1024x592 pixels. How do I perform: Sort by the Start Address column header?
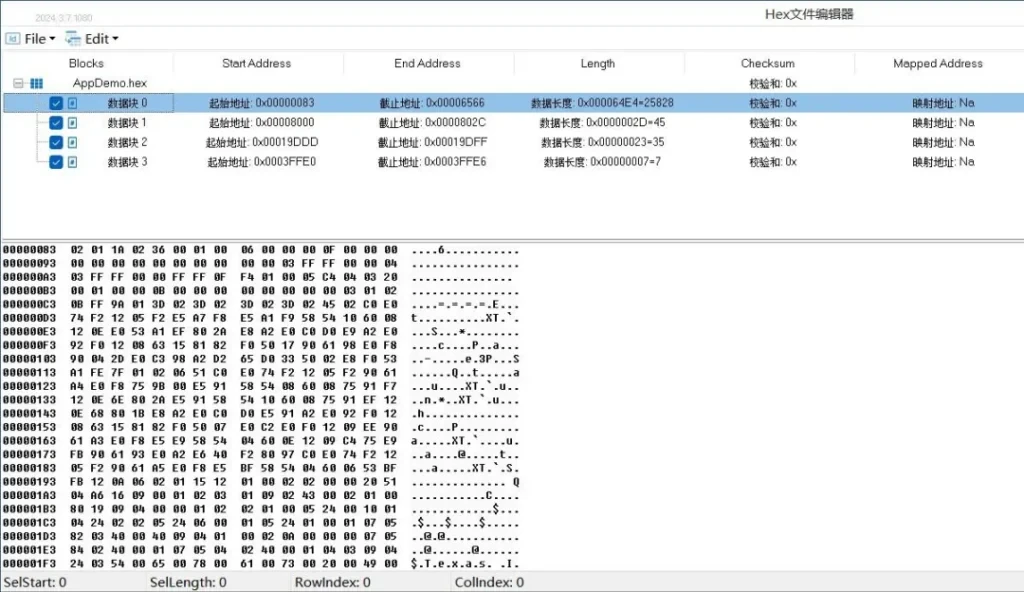pos(256,63)
